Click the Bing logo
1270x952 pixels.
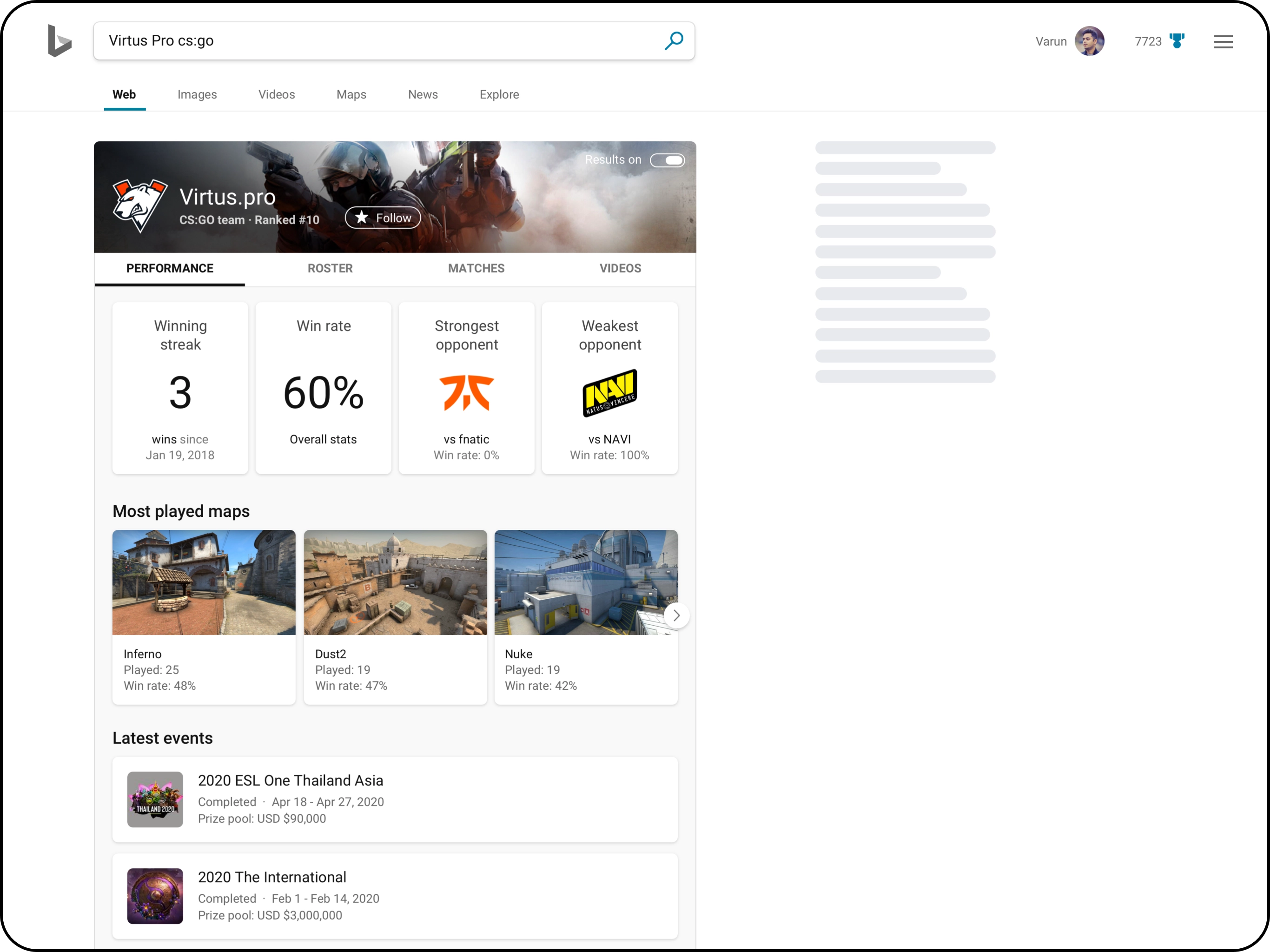point(60,41)
